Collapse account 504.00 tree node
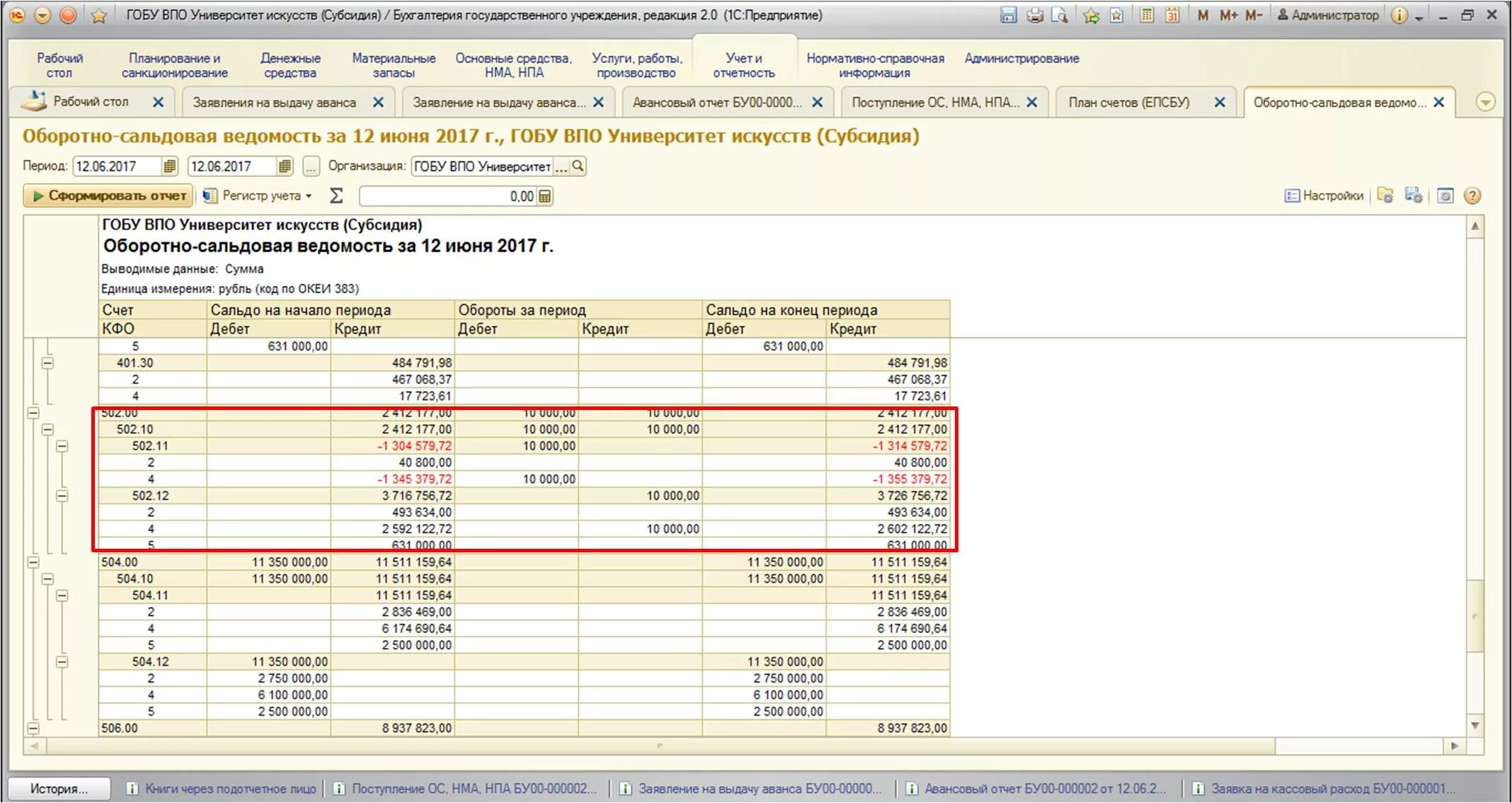 click(x=33, y=562)
